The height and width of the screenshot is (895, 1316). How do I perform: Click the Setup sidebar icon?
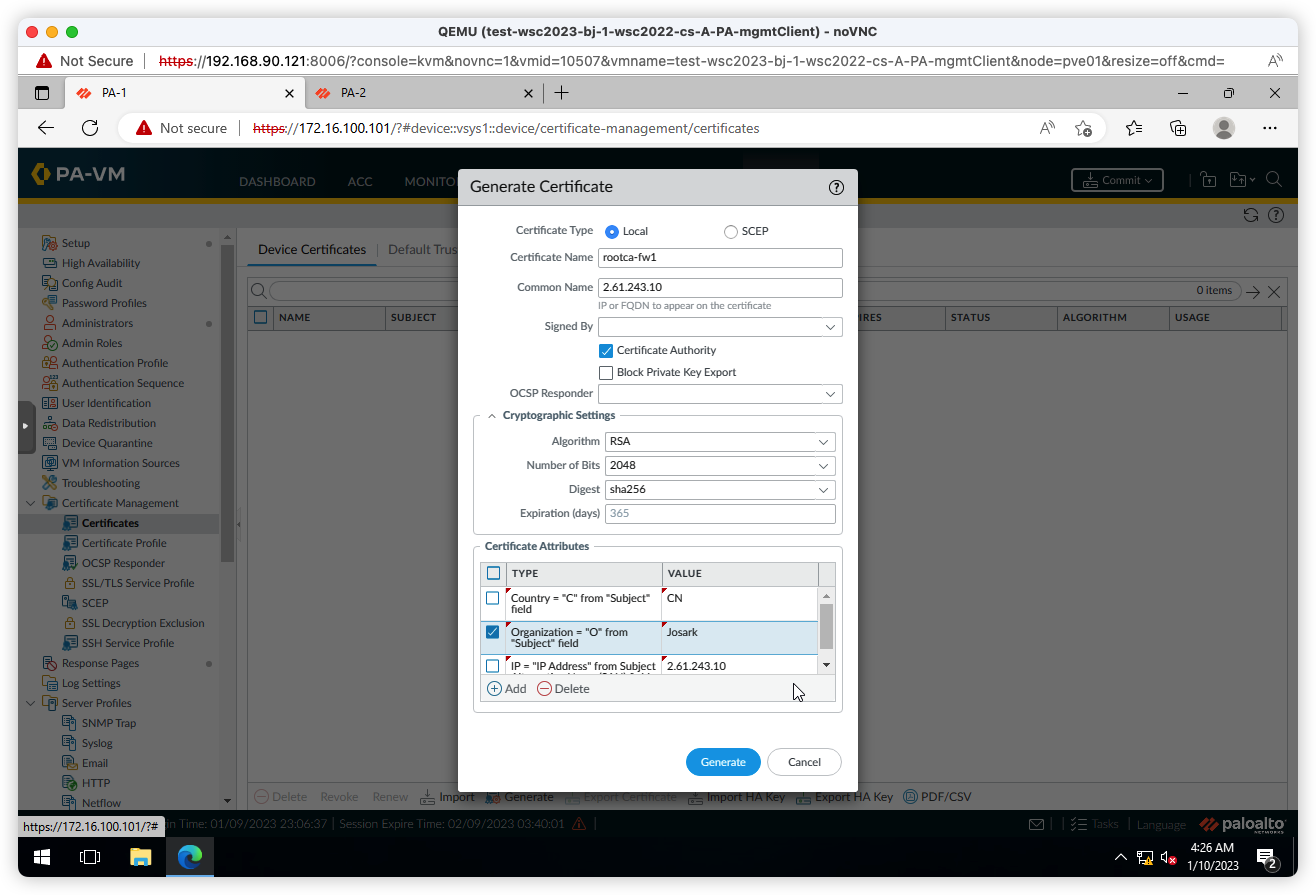click(50, 243)
